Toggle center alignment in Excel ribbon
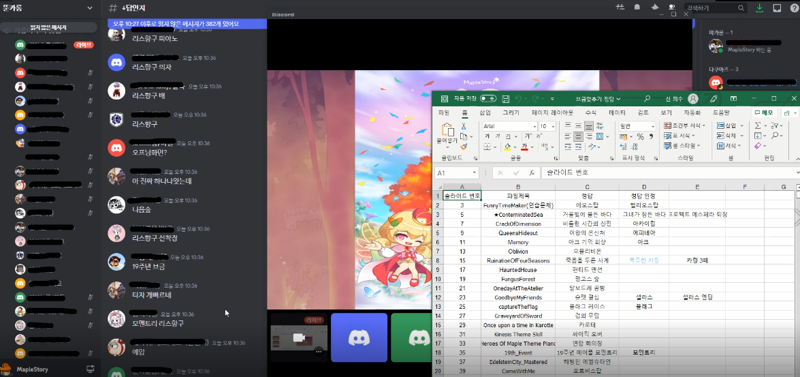The height and width of the screenshot is (377, 800). [x=578, y=136]
